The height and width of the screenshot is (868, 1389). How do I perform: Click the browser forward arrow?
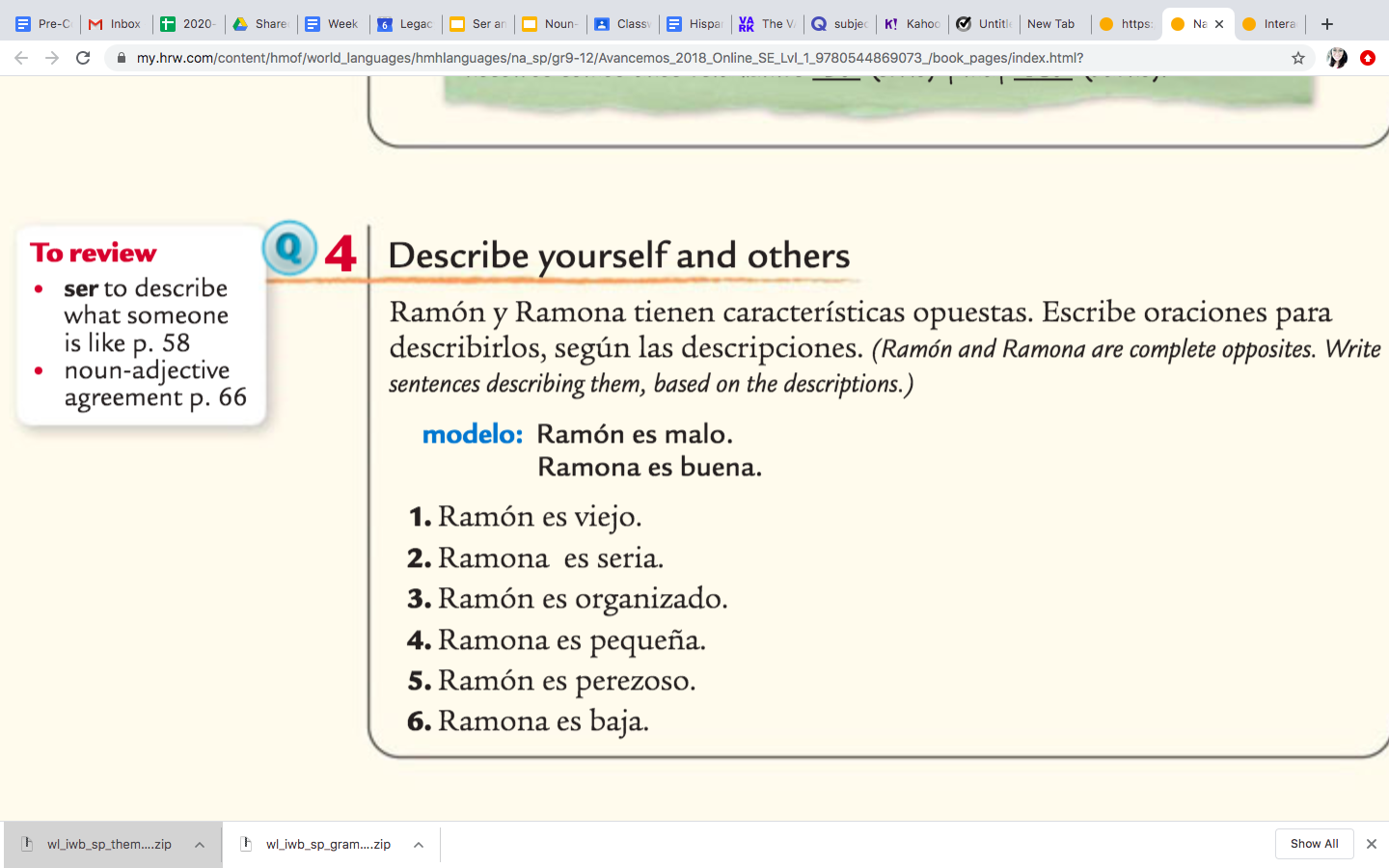click(52, 58)
